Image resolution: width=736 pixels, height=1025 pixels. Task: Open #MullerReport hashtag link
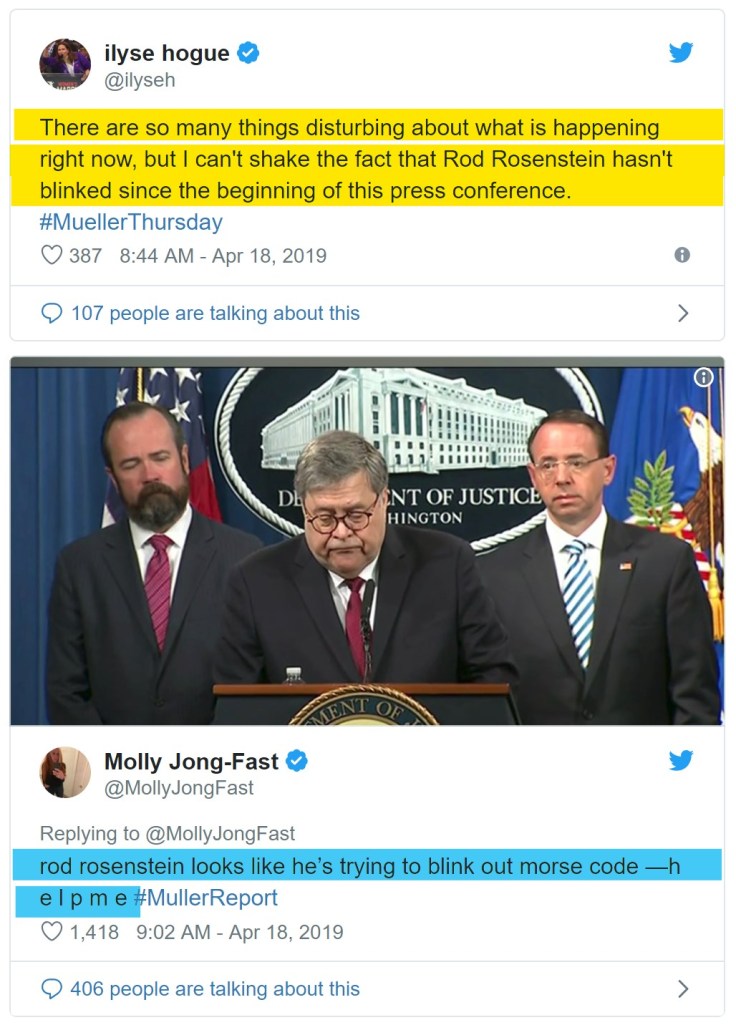205,898
